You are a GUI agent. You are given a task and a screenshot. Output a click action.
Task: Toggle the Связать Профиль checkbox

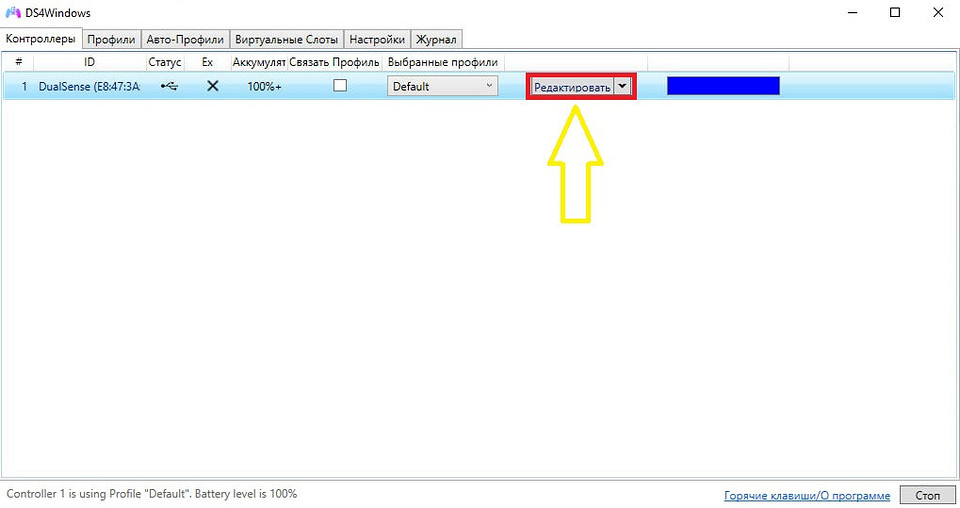click(340, 86)
